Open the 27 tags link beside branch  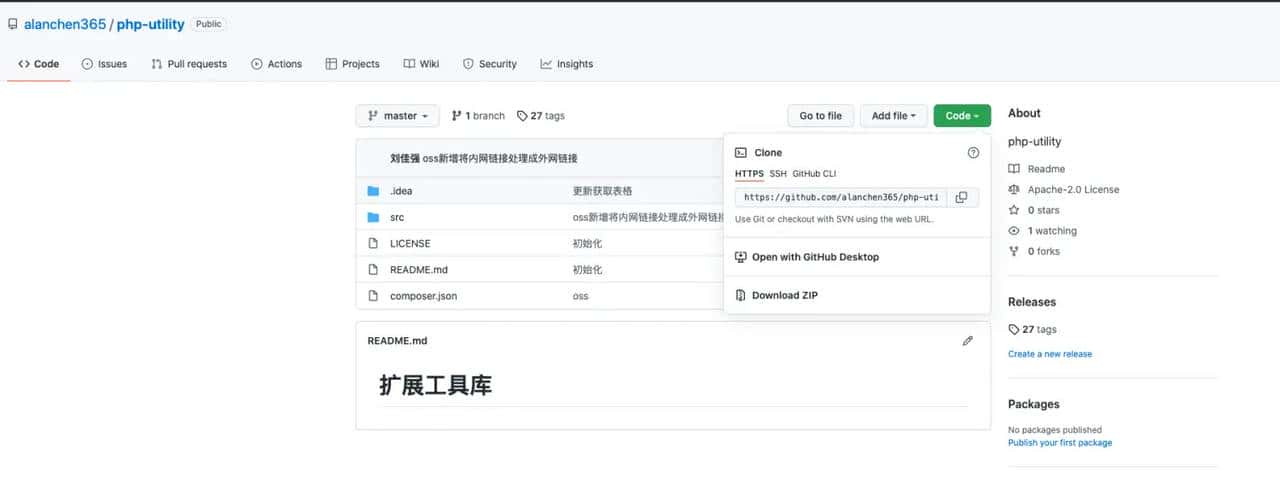coord(541,116)
